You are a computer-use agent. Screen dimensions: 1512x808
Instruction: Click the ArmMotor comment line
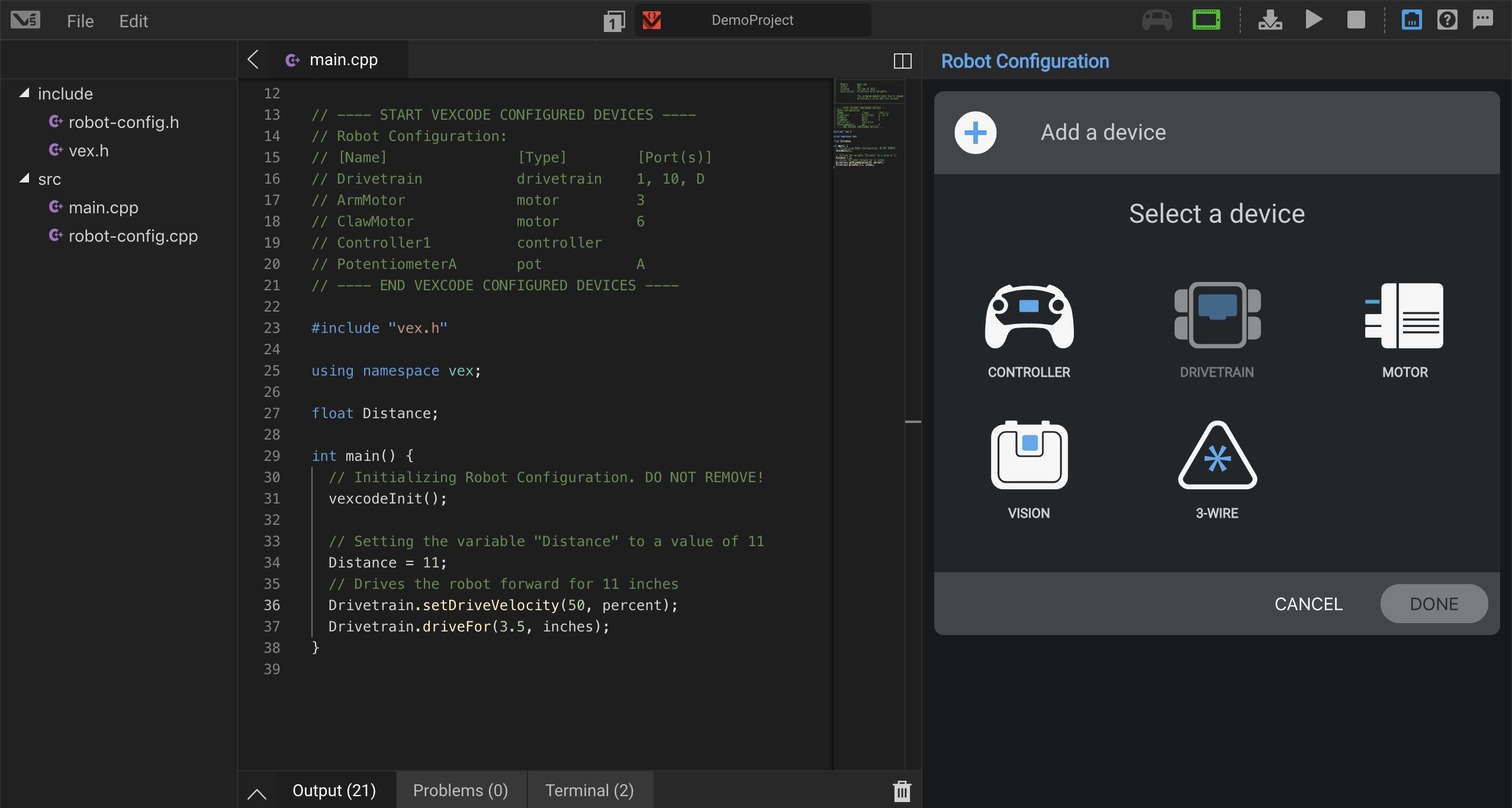click(478, 200)
